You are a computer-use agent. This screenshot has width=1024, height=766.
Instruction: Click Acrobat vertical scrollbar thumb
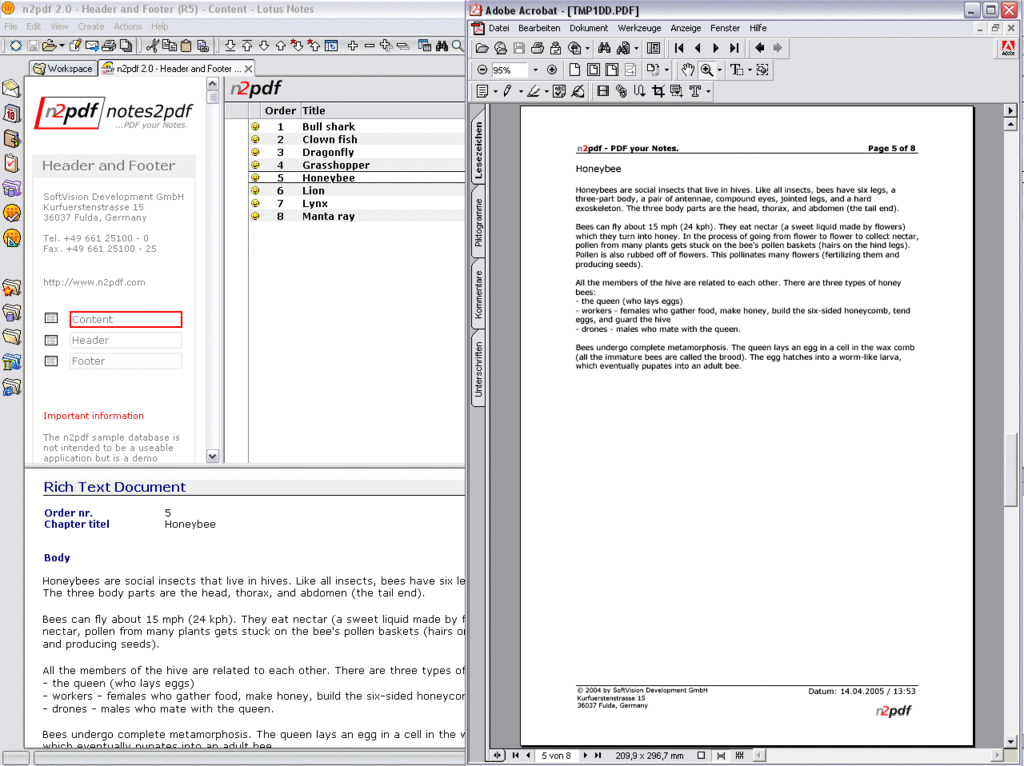point(1011,470)
